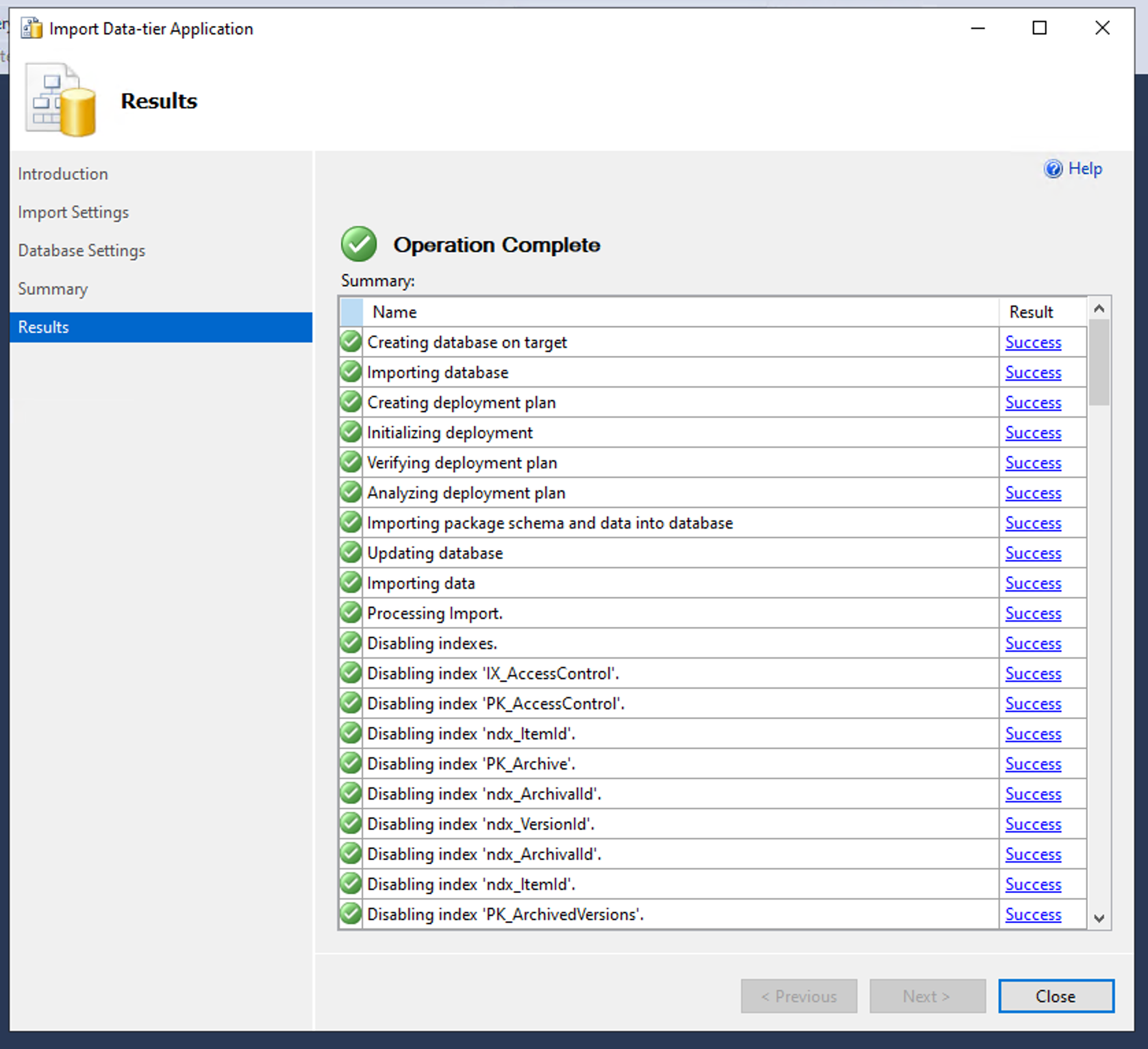Screen dimensions: 1148x1049
Task: Click the Results database header icon
Action: (x=60, y=100)
